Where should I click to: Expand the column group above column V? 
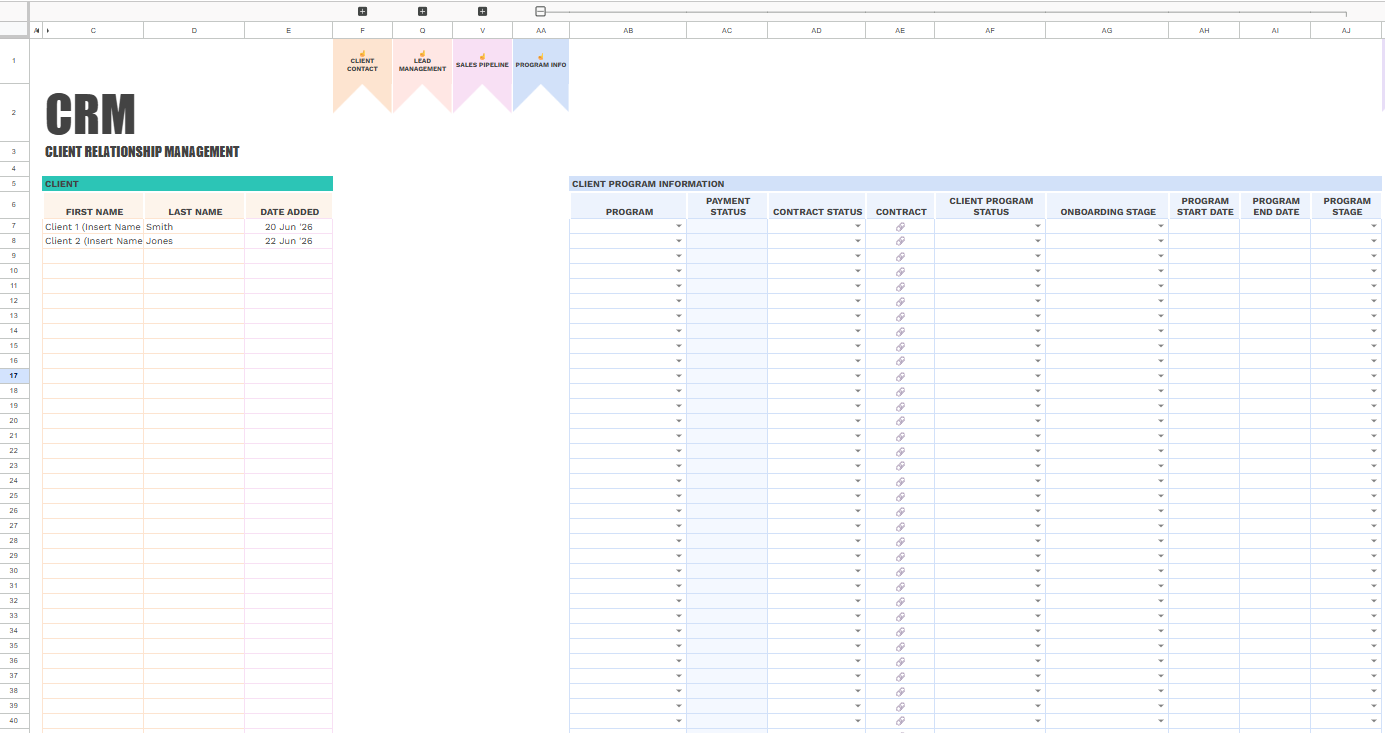click(482, 11)
